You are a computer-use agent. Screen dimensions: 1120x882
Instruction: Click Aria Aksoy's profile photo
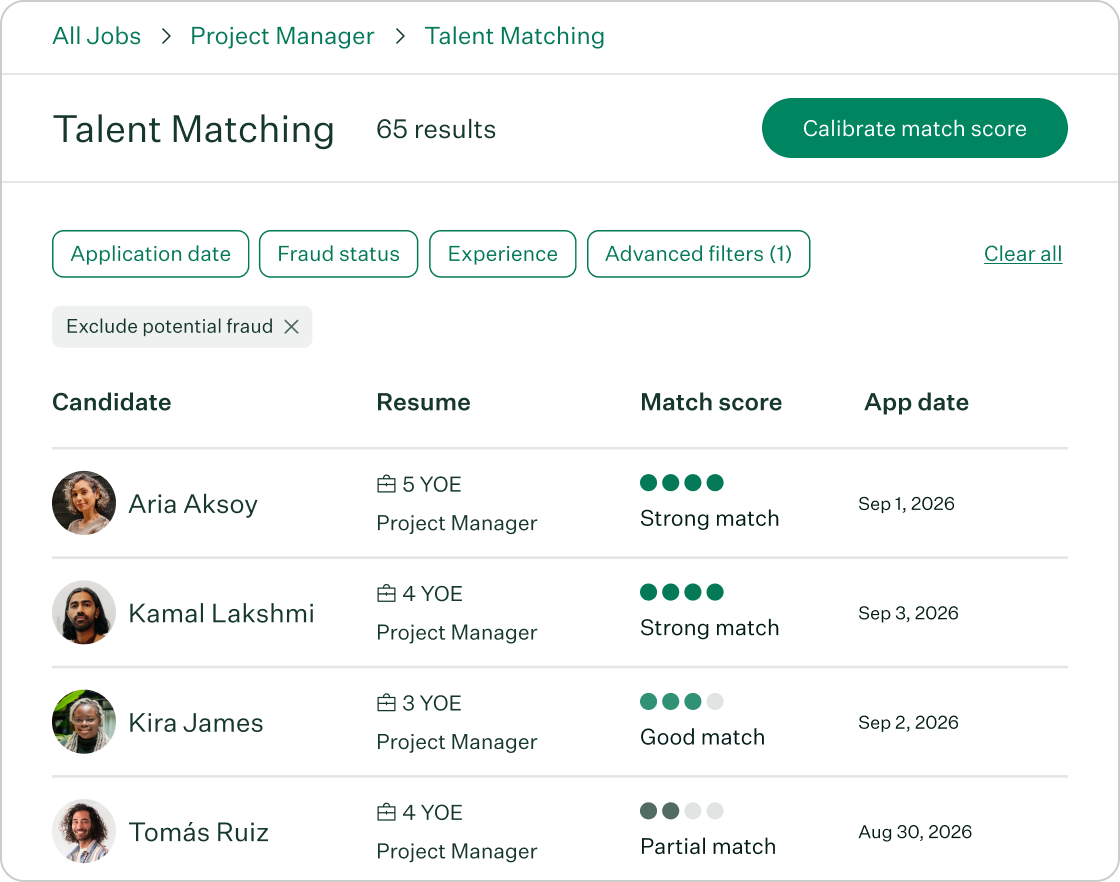[84, 504]
